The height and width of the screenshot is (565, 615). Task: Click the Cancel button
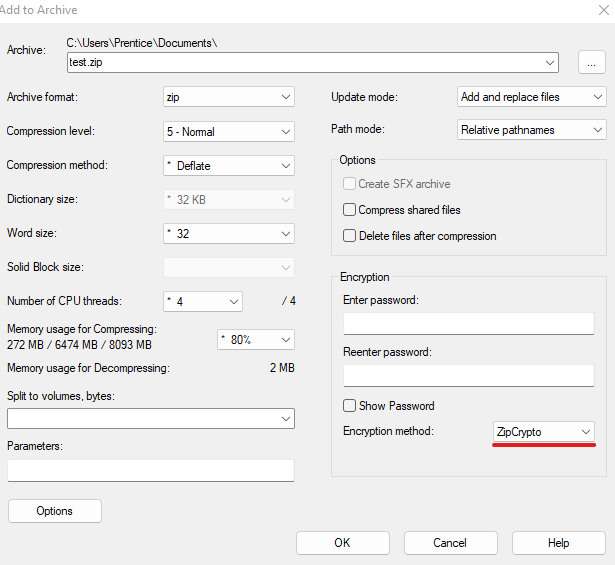tap(450, 543)
